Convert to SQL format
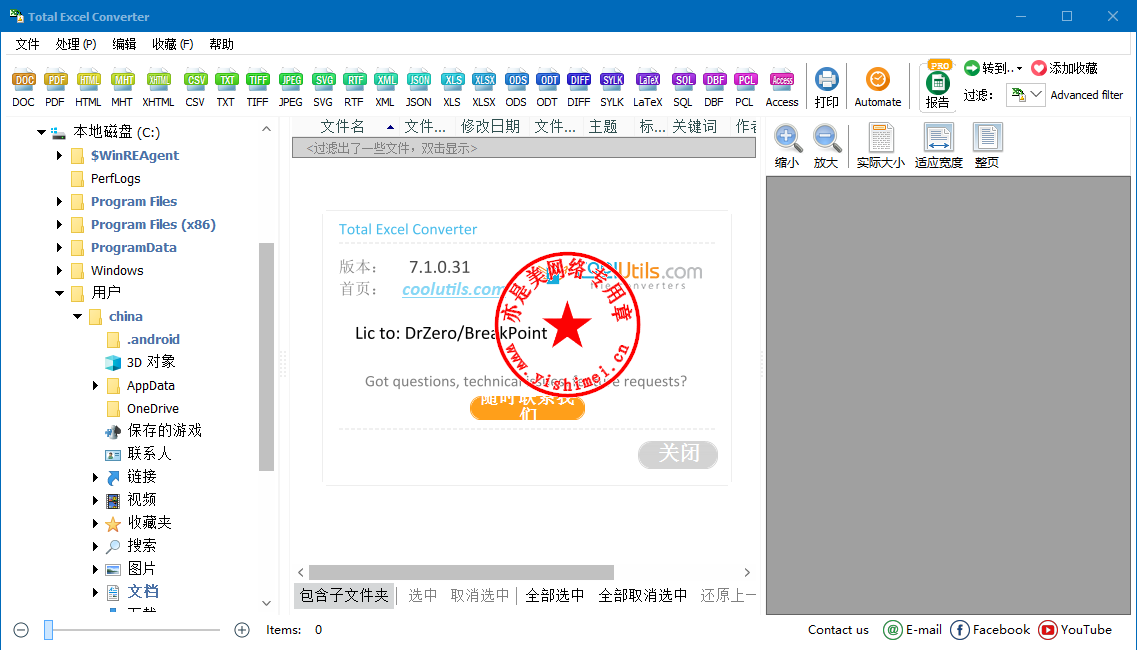 pos(683,87)
